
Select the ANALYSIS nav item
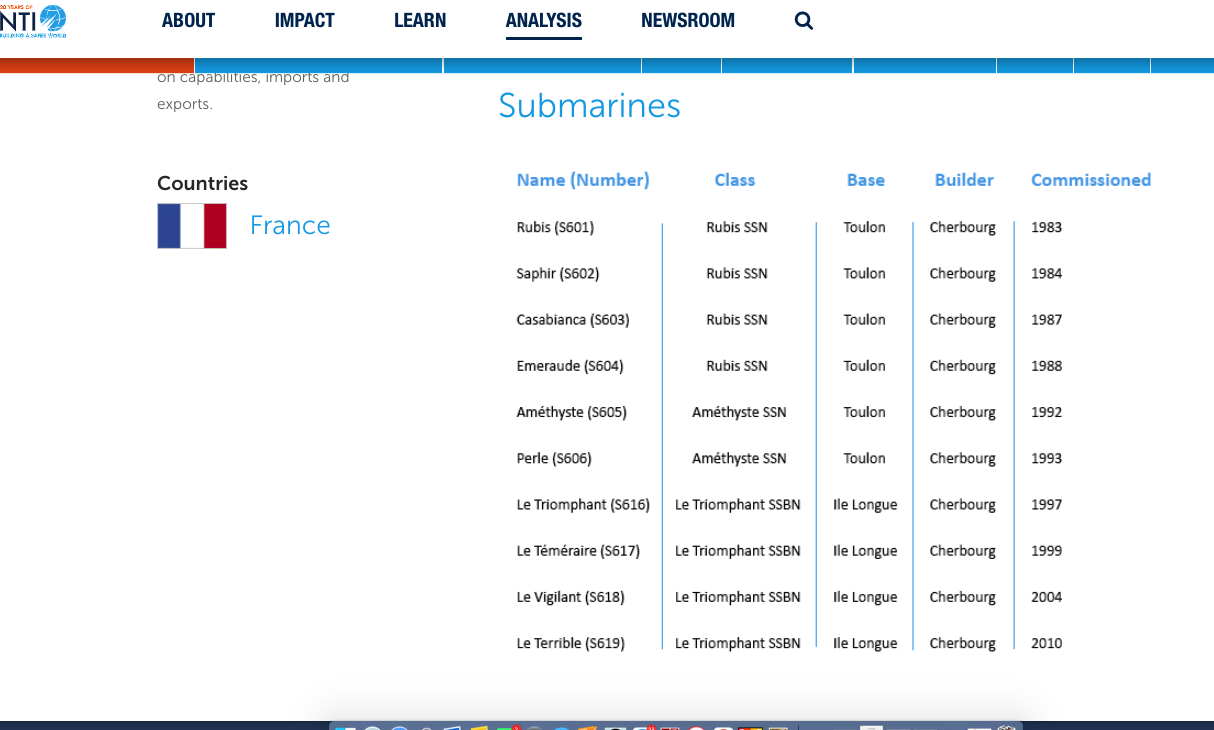pyautogui.click(x=544, y=20)
